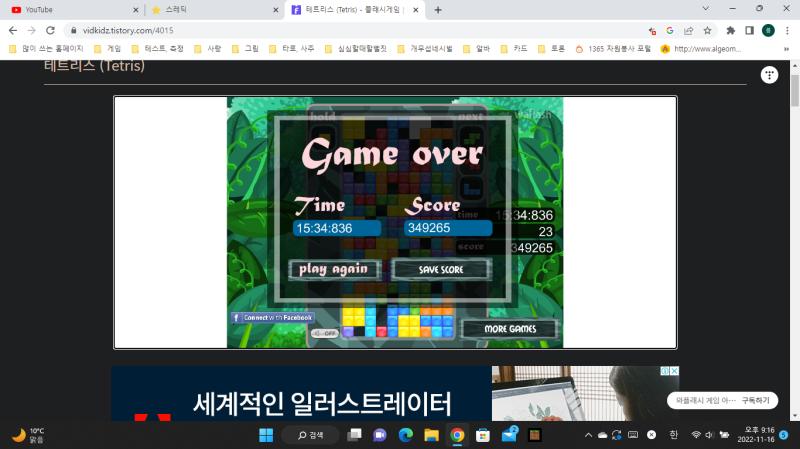Screen dimensions: 800x449
Task: View site info via lock icon
Action: [73, 31]
